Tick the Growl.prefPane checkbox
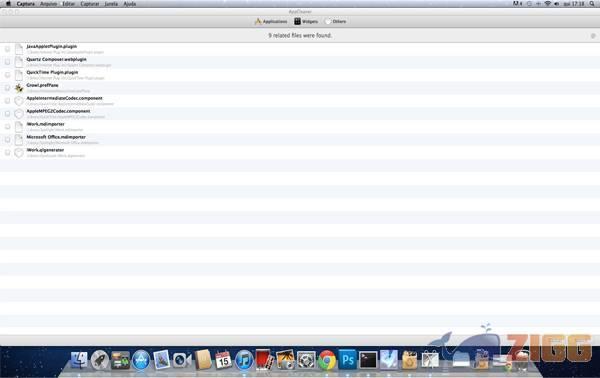 [7, 88]
